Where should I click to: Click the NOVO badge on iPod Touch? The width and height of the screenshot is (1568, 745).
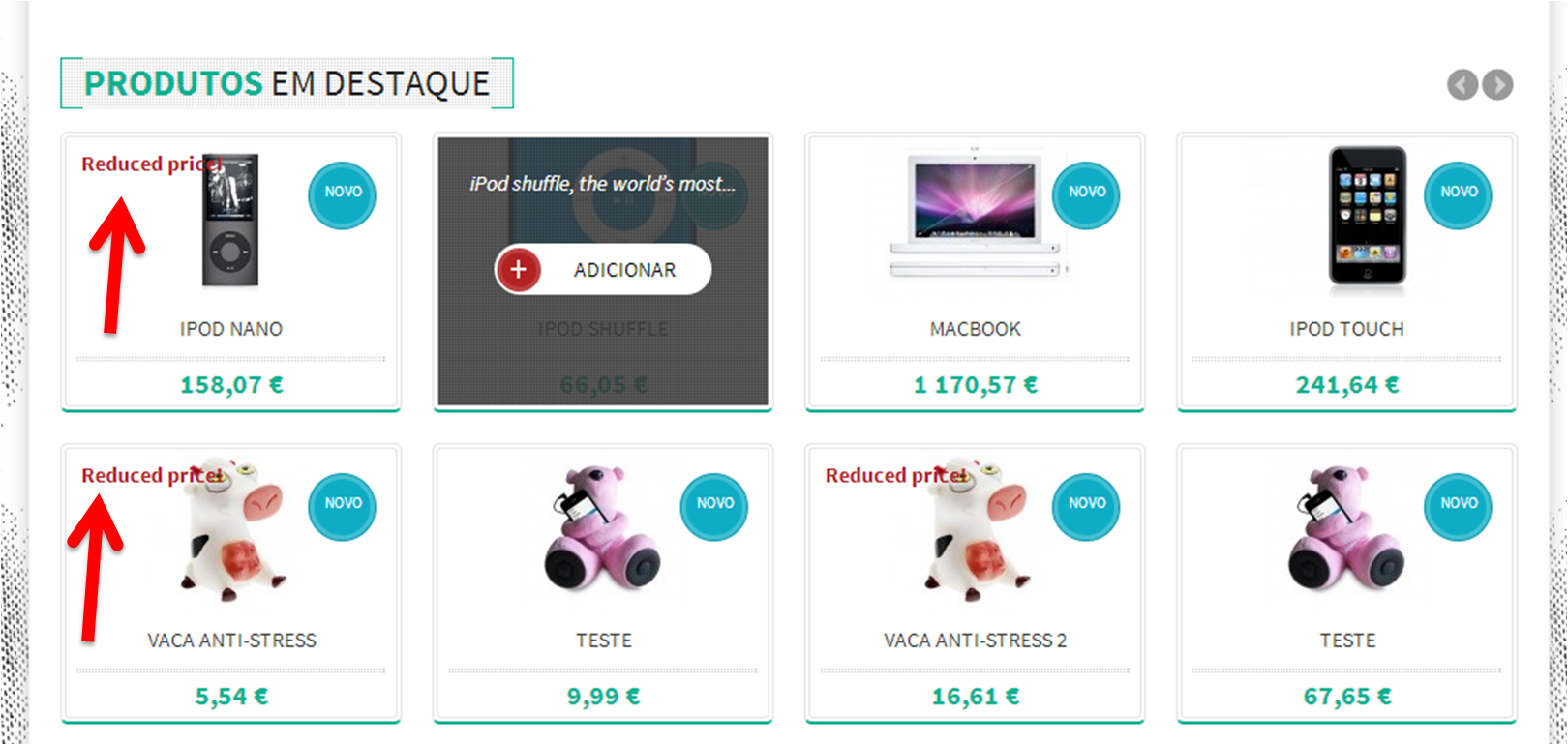[x=1458, y=194]
